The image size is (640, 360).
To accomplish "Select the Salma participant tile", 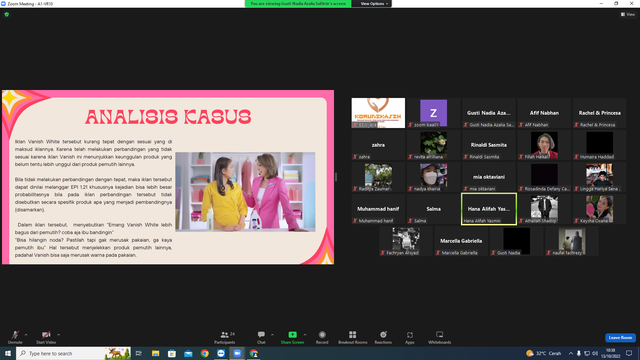I will pos(433,209).
